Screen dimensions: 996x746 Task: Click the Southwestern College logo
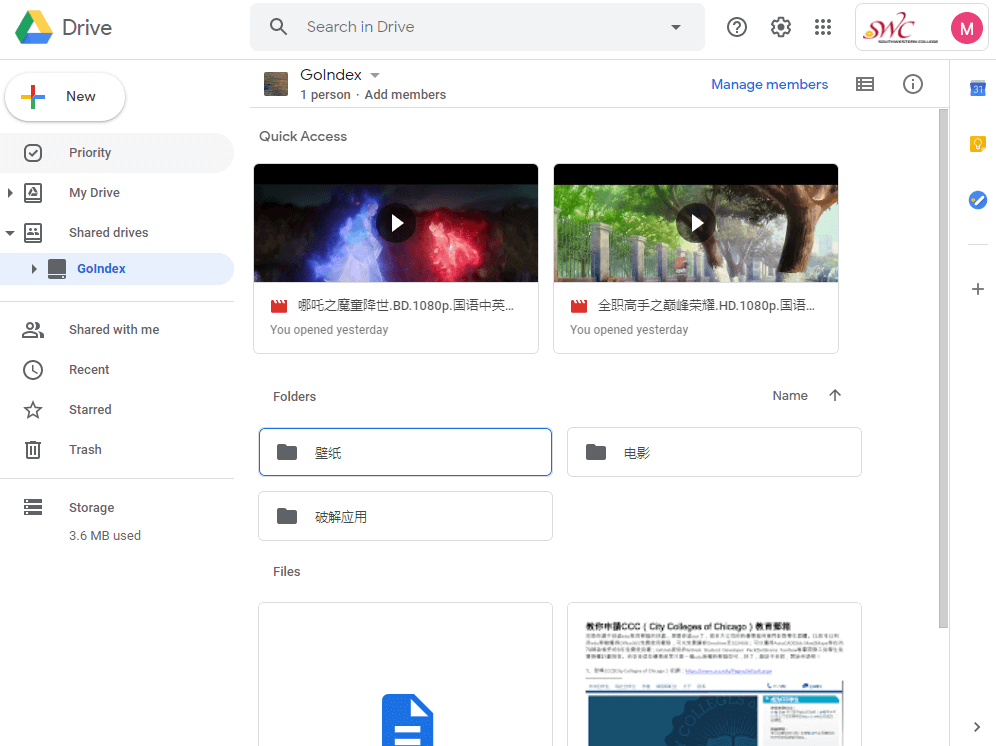click(900, 28)
